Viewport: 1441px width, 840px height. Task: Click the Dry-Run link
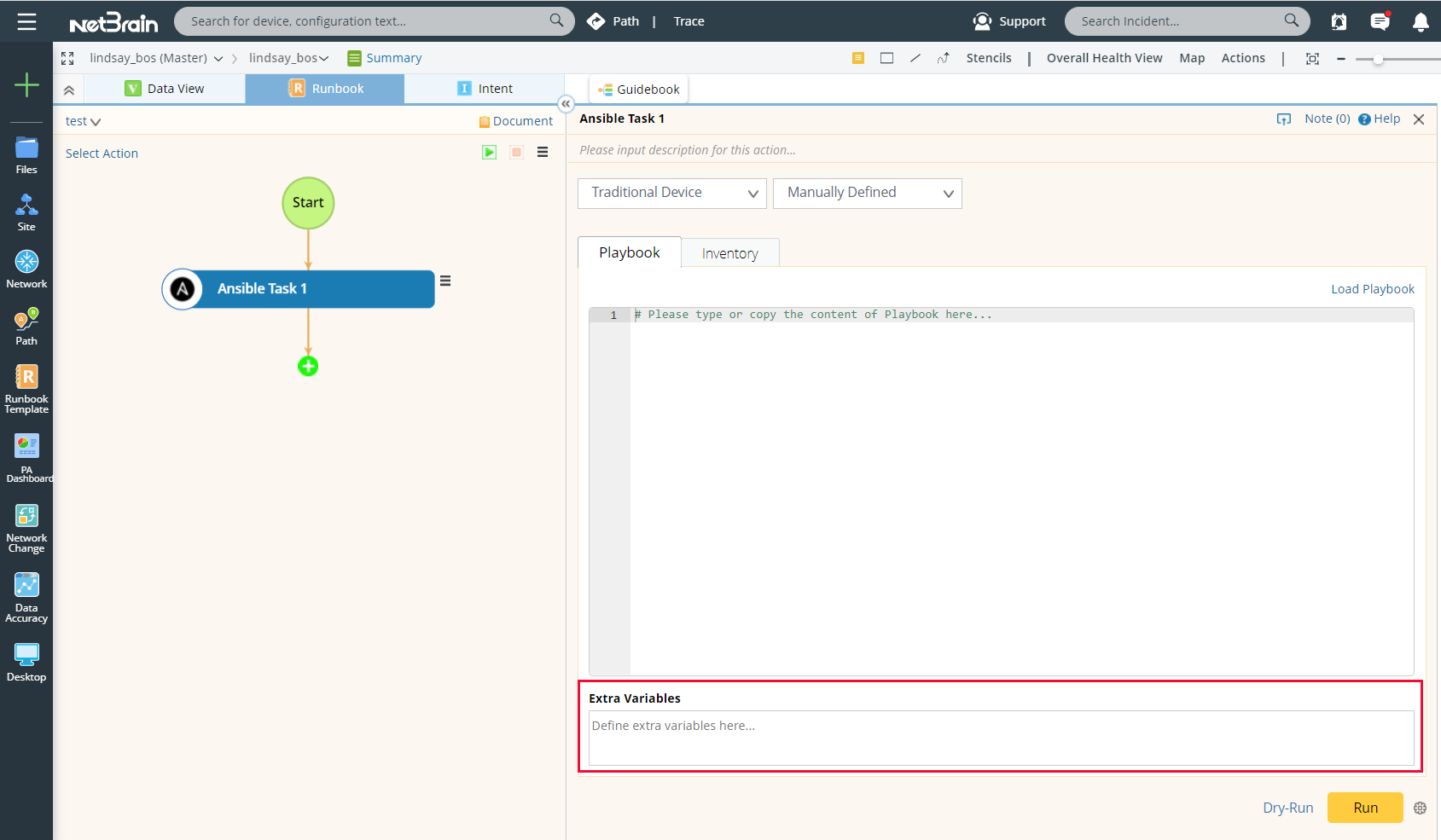1288,808
